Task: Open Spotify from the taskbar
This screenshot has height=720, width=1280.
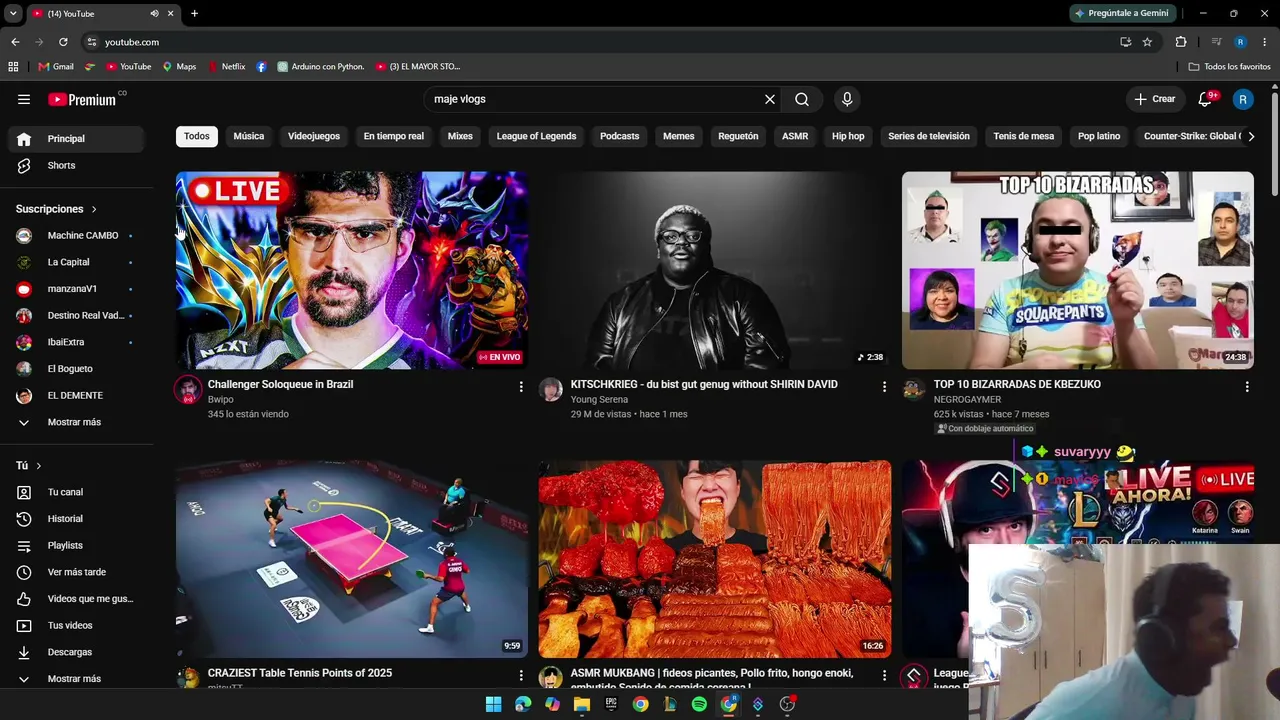Action: click(699, 704)
